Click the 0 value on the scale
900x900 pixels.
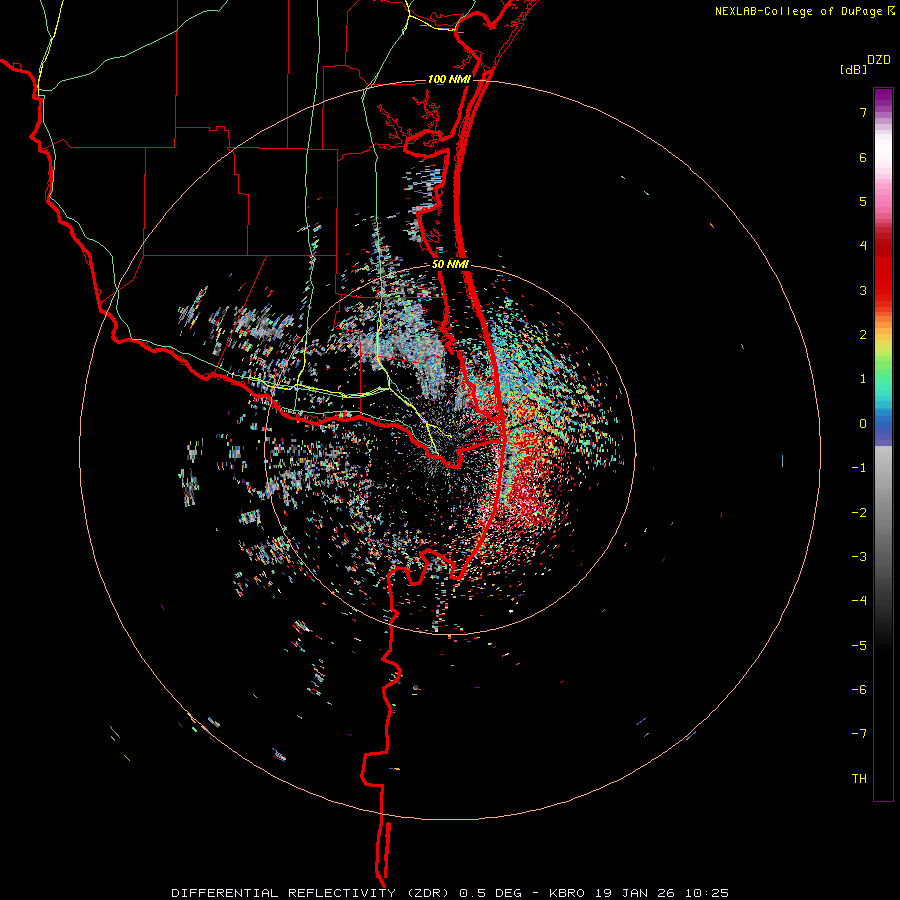(863, 424)
